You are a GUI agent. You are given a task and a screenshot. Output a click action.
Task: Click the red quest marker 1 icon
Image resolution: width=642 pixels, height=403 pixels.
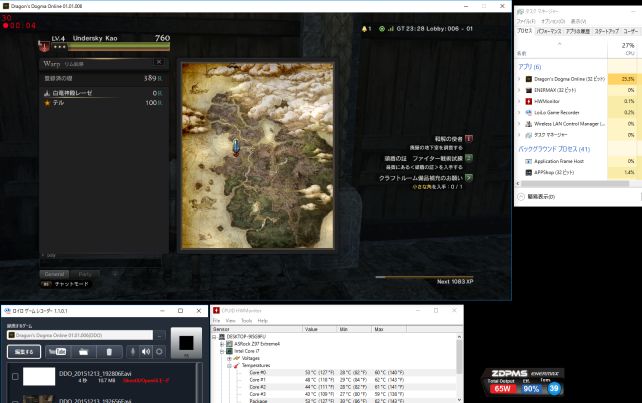(469, 139)
